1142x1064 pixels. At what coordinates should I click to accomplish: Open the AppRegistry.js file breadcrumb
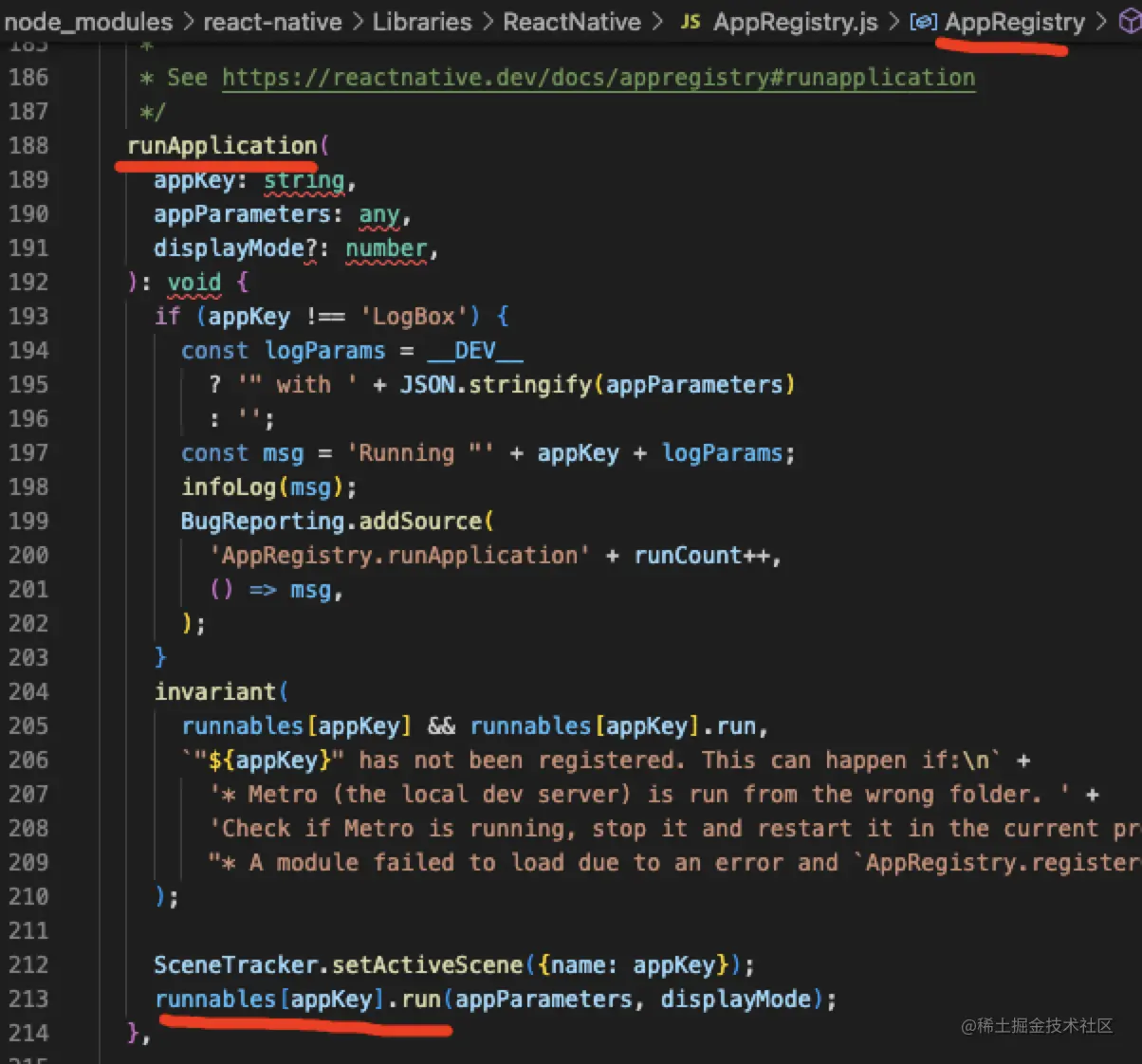pos(795,22)
